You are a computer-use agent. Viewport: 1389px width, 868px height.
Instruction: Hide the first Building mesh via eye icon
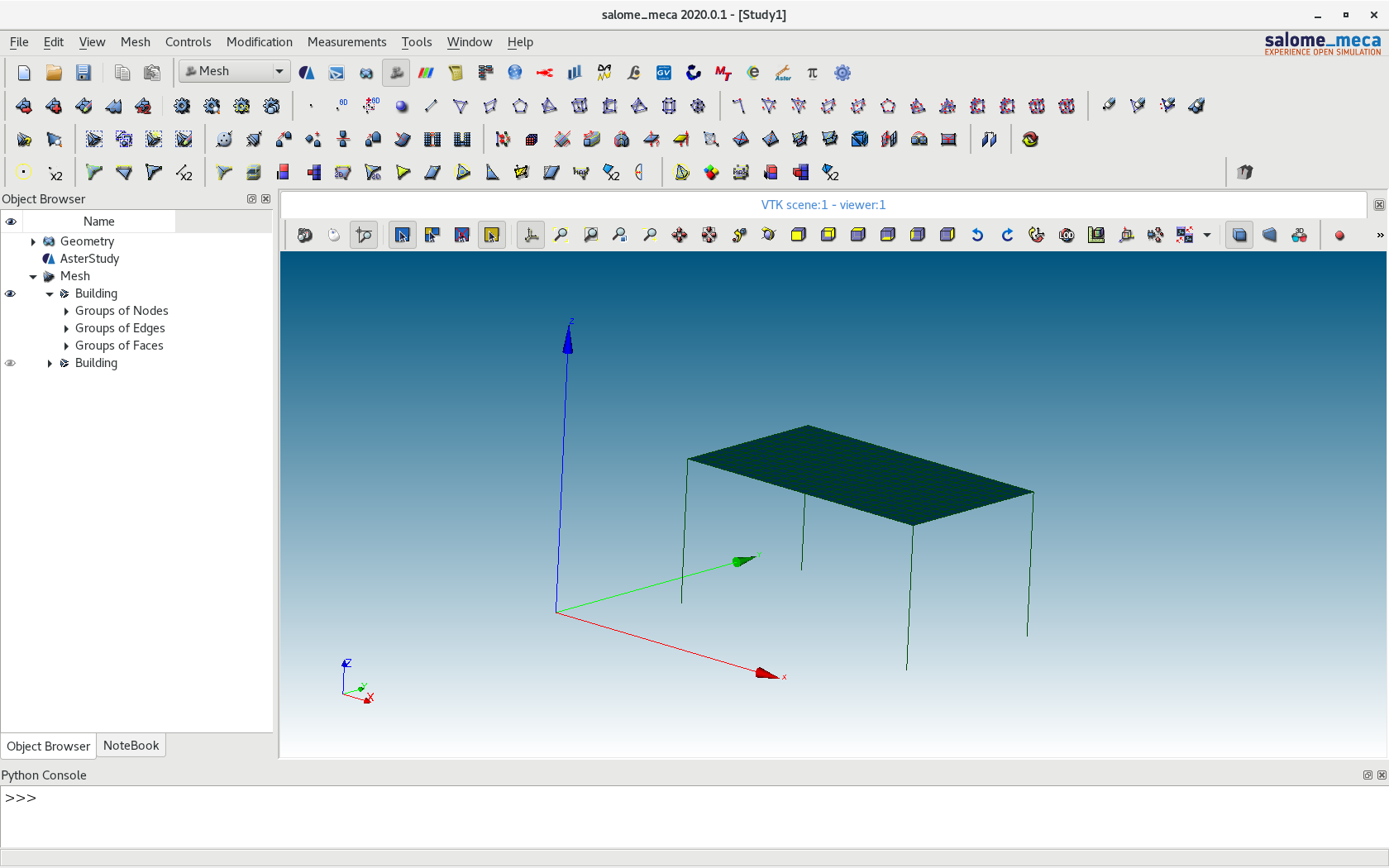[x=11, y=293]
